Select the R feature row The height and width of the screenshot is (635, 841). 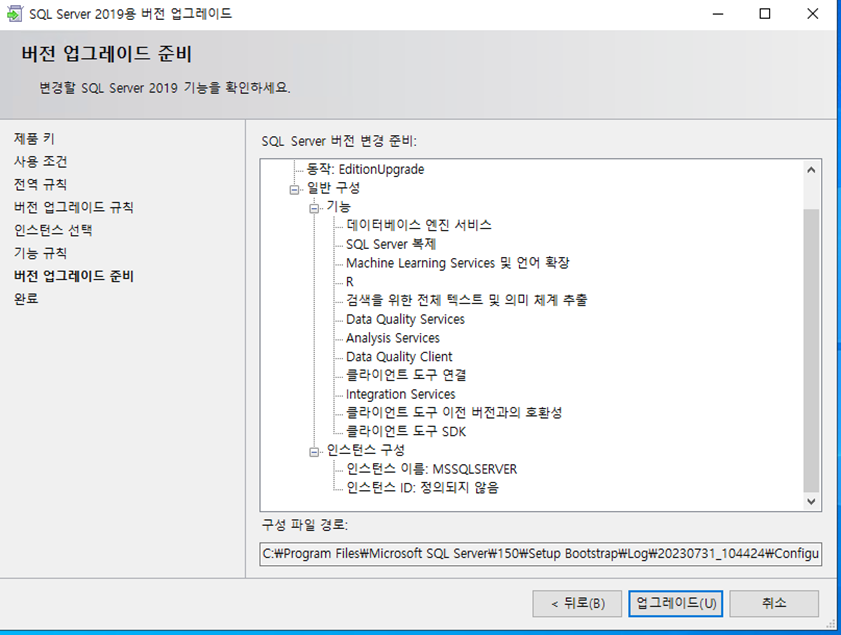(x=350, y=282)
